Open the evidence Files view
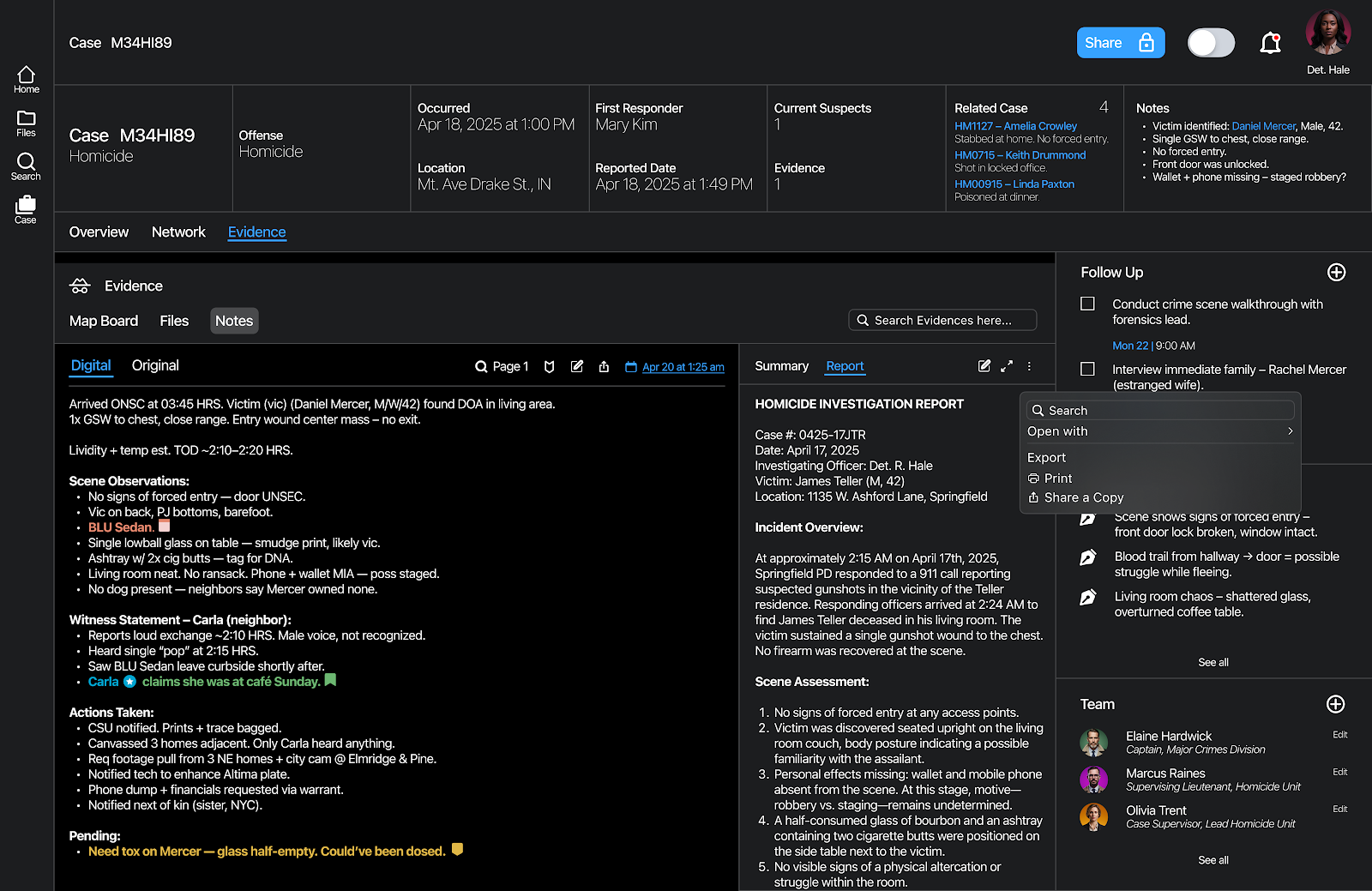The height and width of the screenshot is (891, 1372). point(174,321)
